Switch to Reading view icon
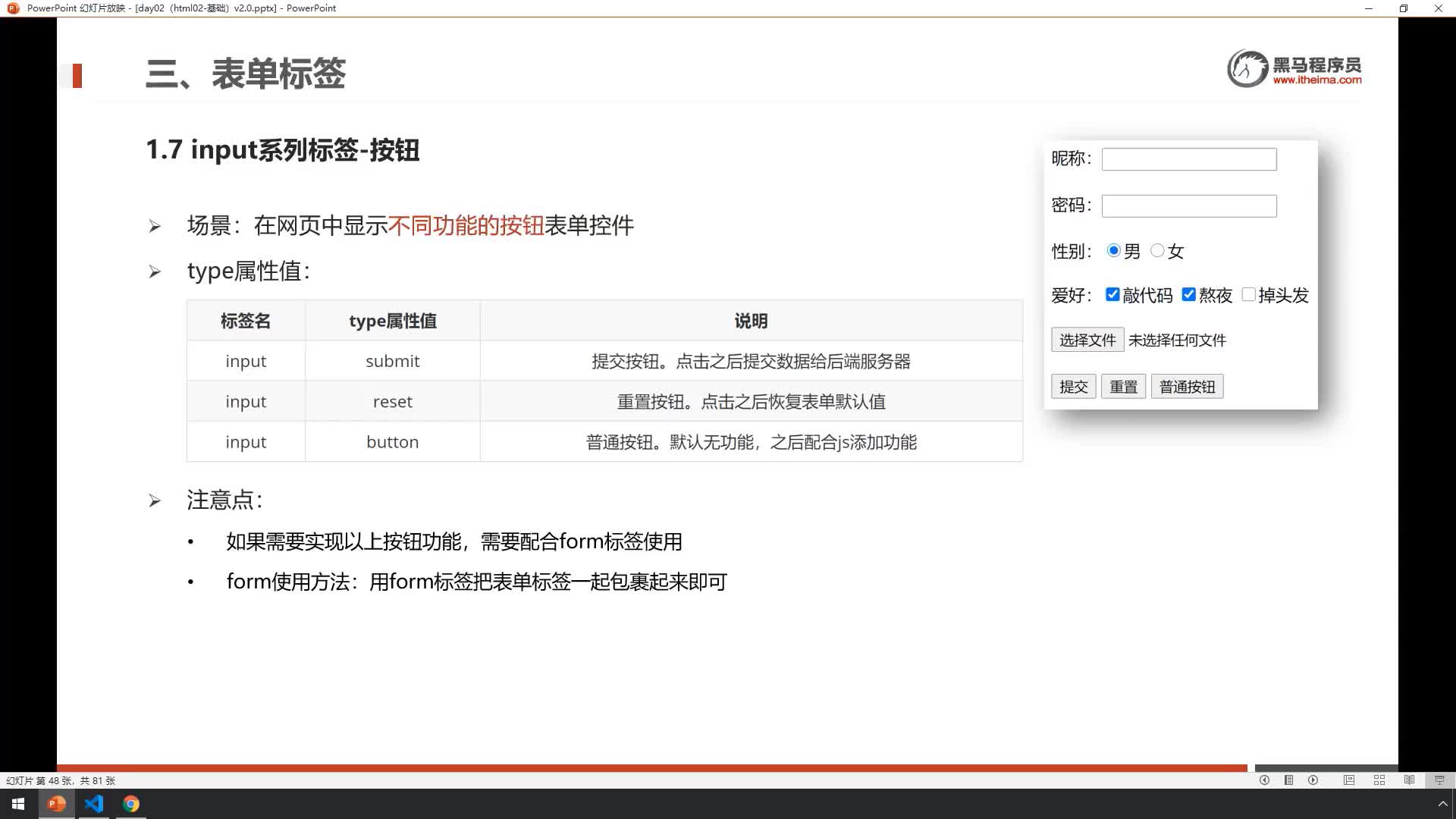Screen dimensions: 1456x819 (1409, 780)
